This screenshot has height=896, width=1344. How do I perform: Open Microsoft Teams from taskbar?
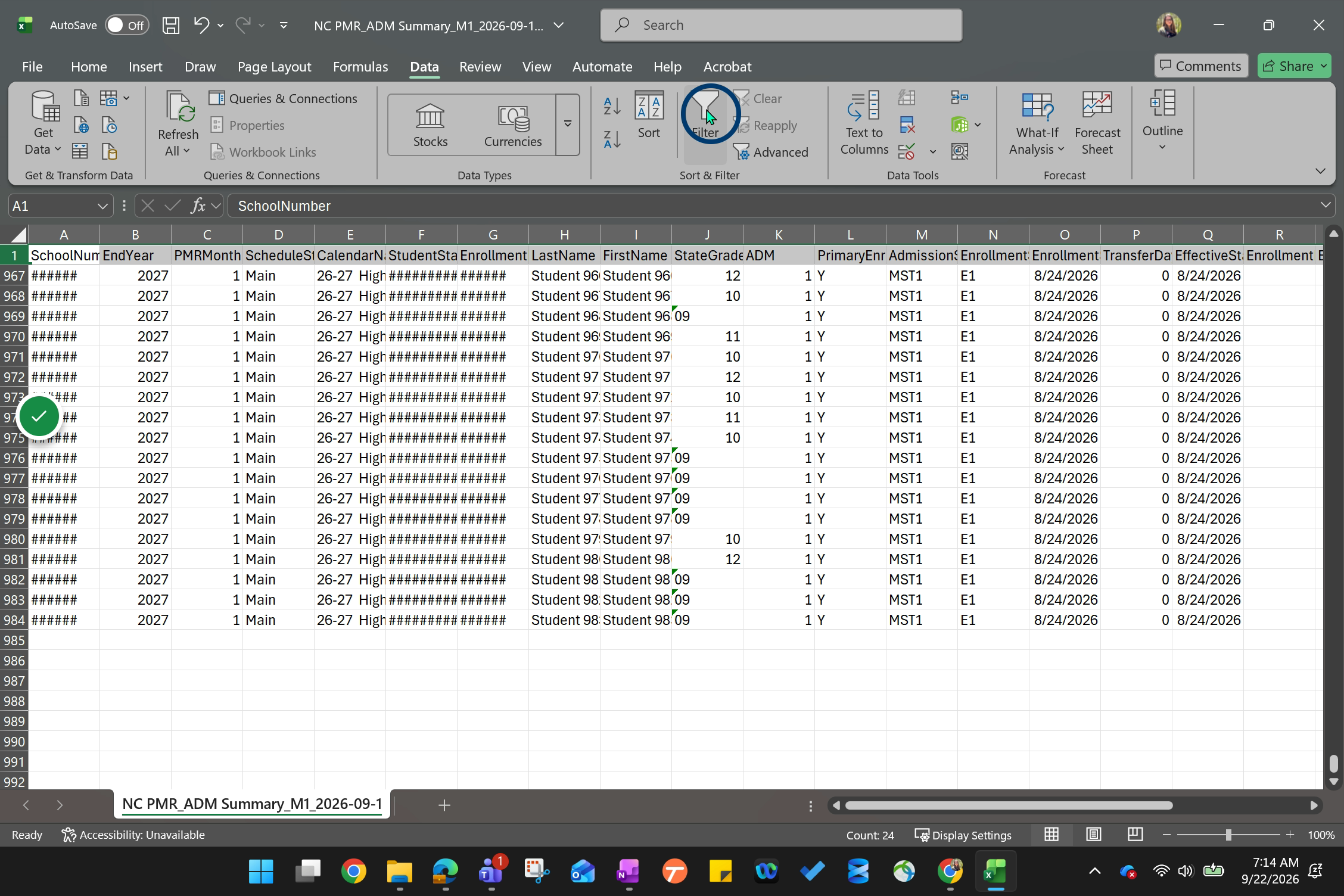click(x=492, y=872)
